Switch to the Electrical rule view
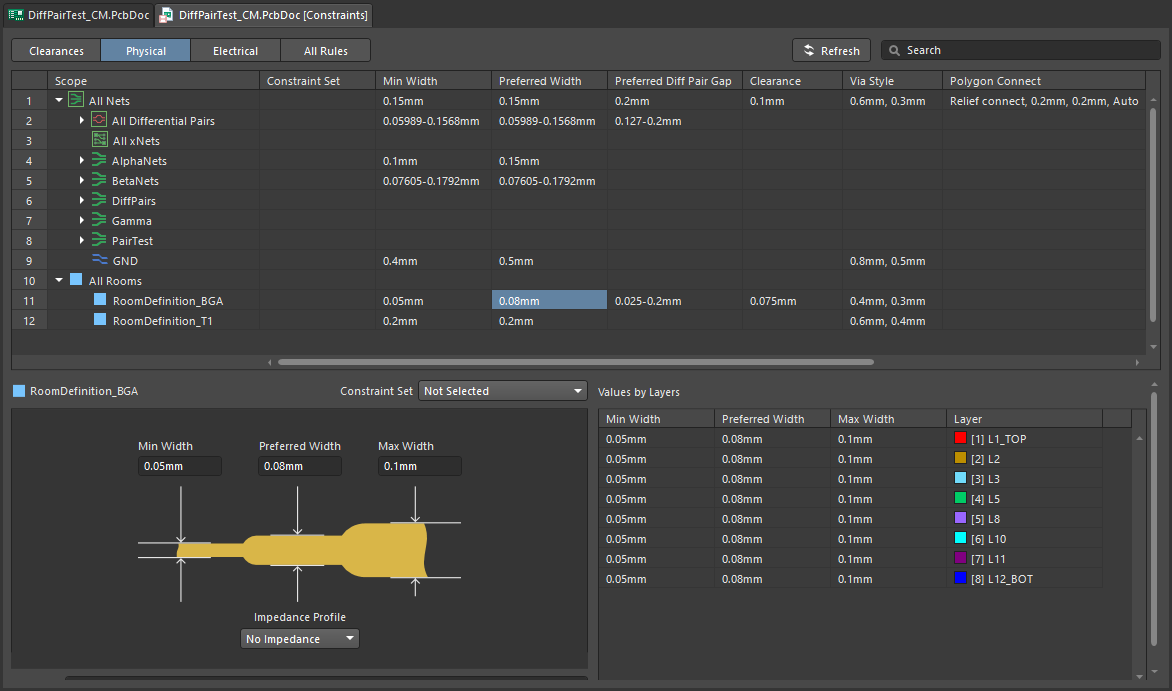The height and width of the screenshot is (691, 1172). point(235,51)
